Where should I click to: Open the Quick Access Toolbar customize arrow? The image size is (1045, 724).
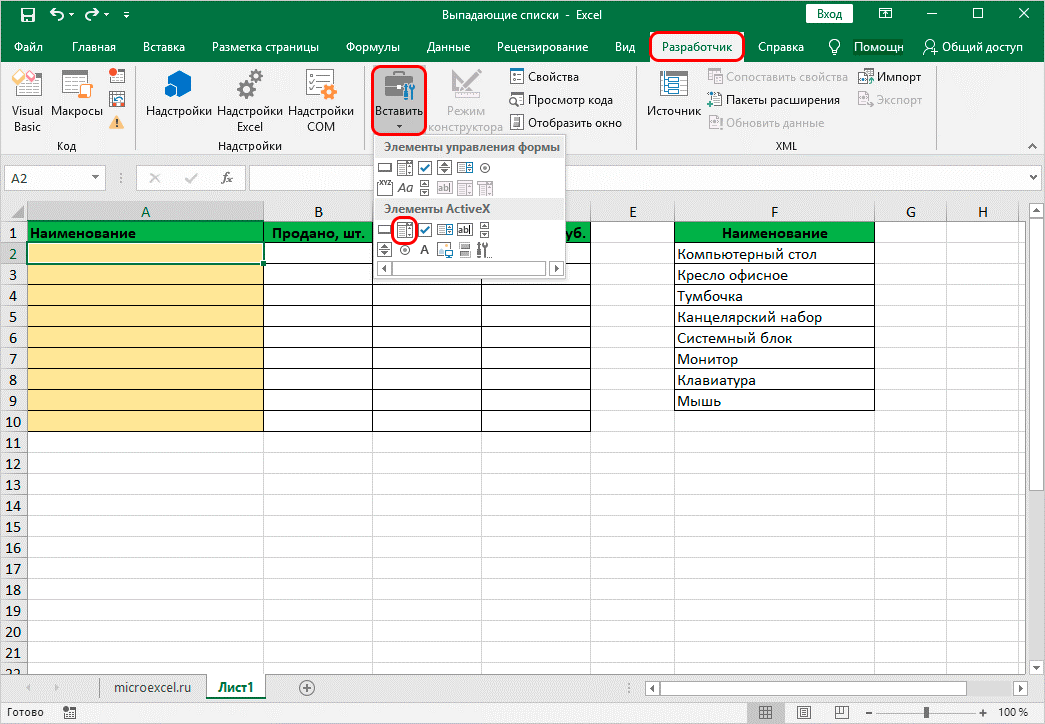pos(125,16)
